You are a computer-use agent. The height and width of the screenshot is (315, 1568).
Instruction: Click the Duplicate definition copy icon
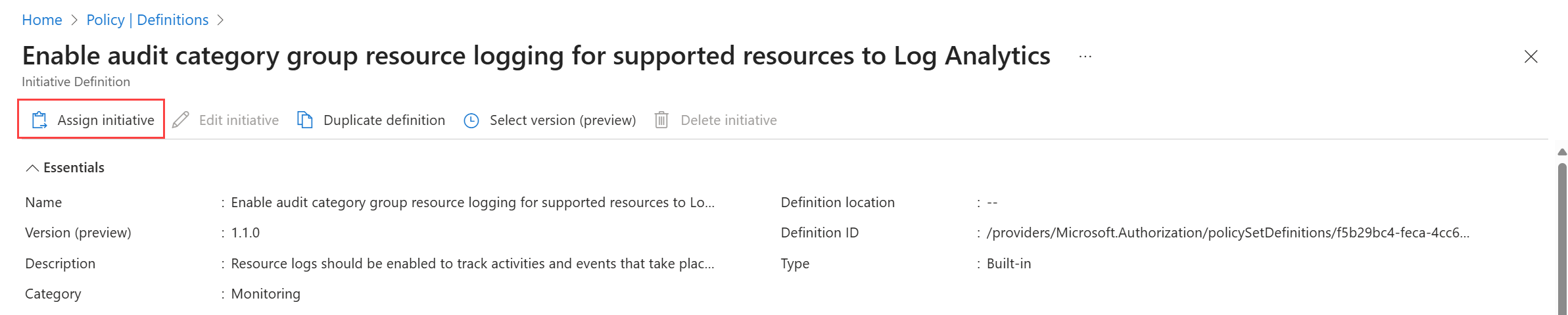point(305,120)
